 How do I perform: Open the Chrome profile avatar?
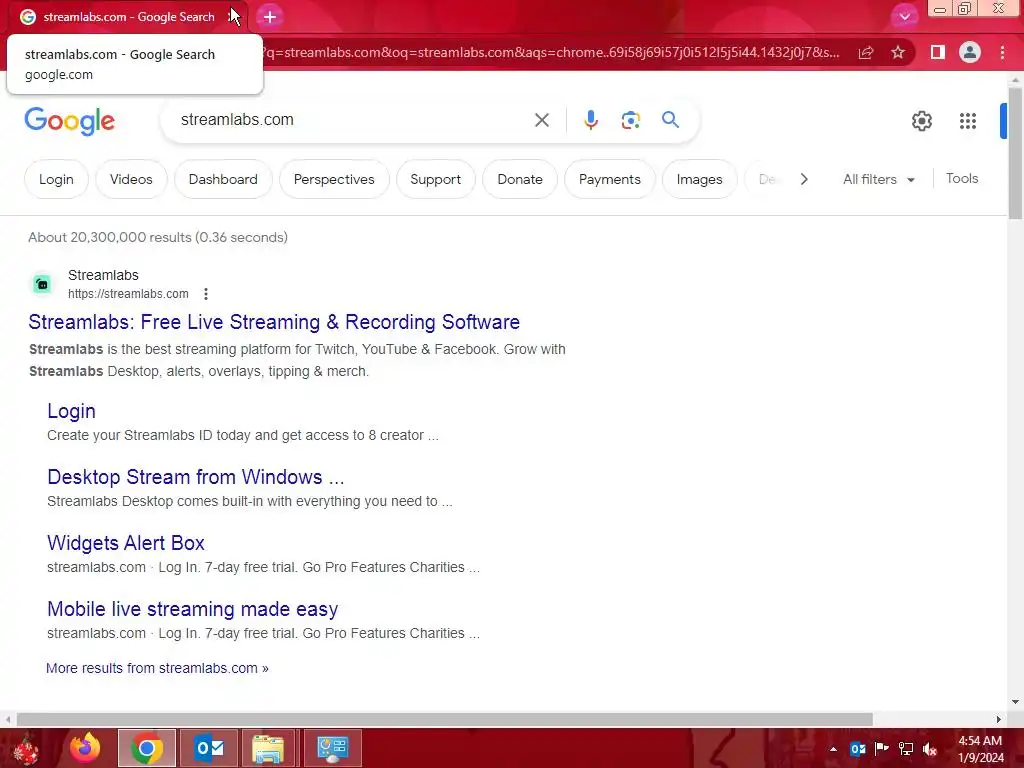point(970,52)
